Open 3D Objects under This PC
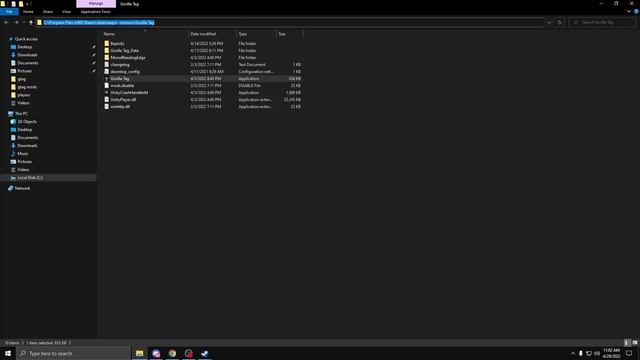Image resolution: width=640 pixels, height=360 pixels. (27, 122)
